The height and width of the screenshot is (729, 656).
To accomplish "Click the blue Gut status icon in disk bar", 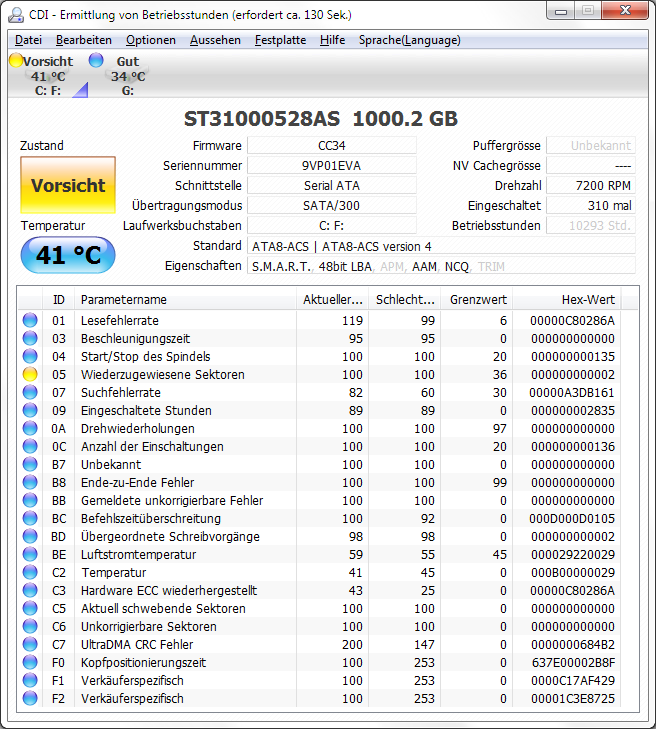I will 96,60.
